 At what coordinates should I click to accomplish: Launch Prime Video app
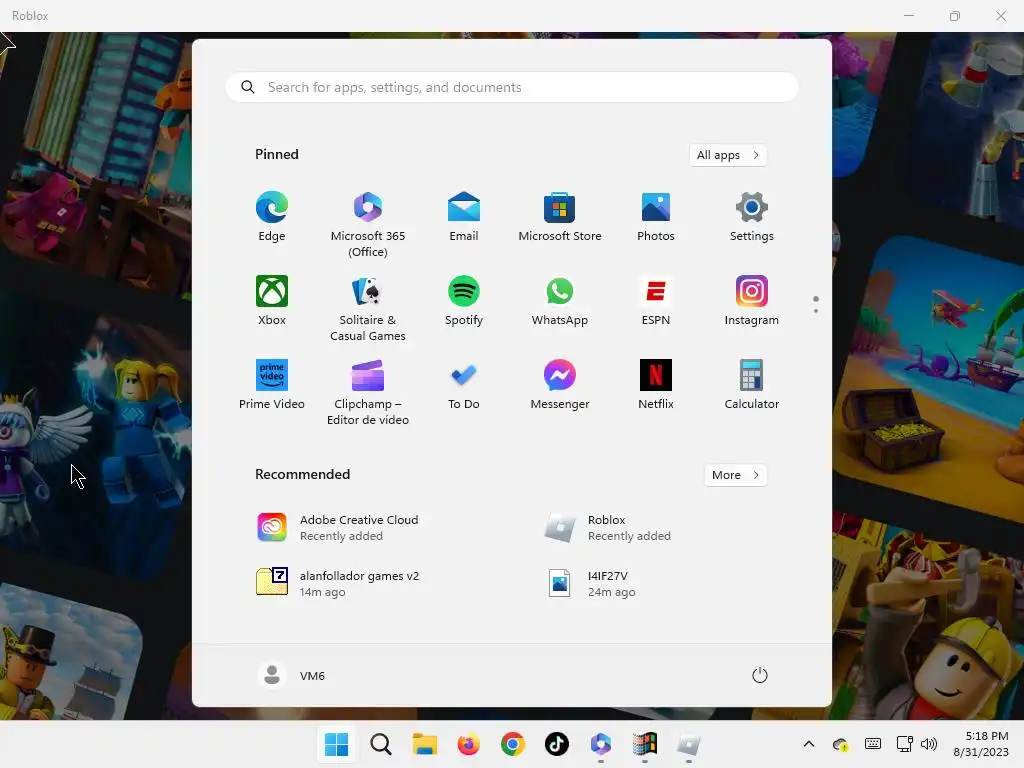pos(272,385)
